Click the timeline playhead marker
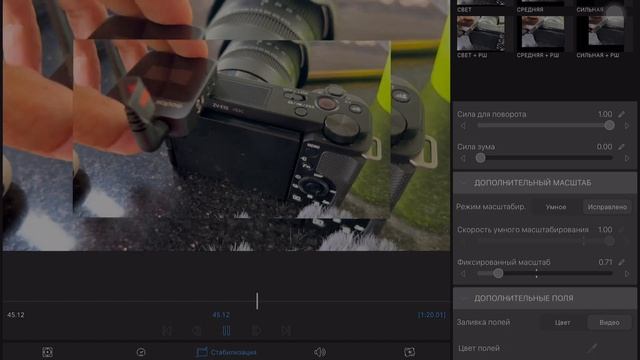The image size is (640, 360). click(x=257, y=301)
